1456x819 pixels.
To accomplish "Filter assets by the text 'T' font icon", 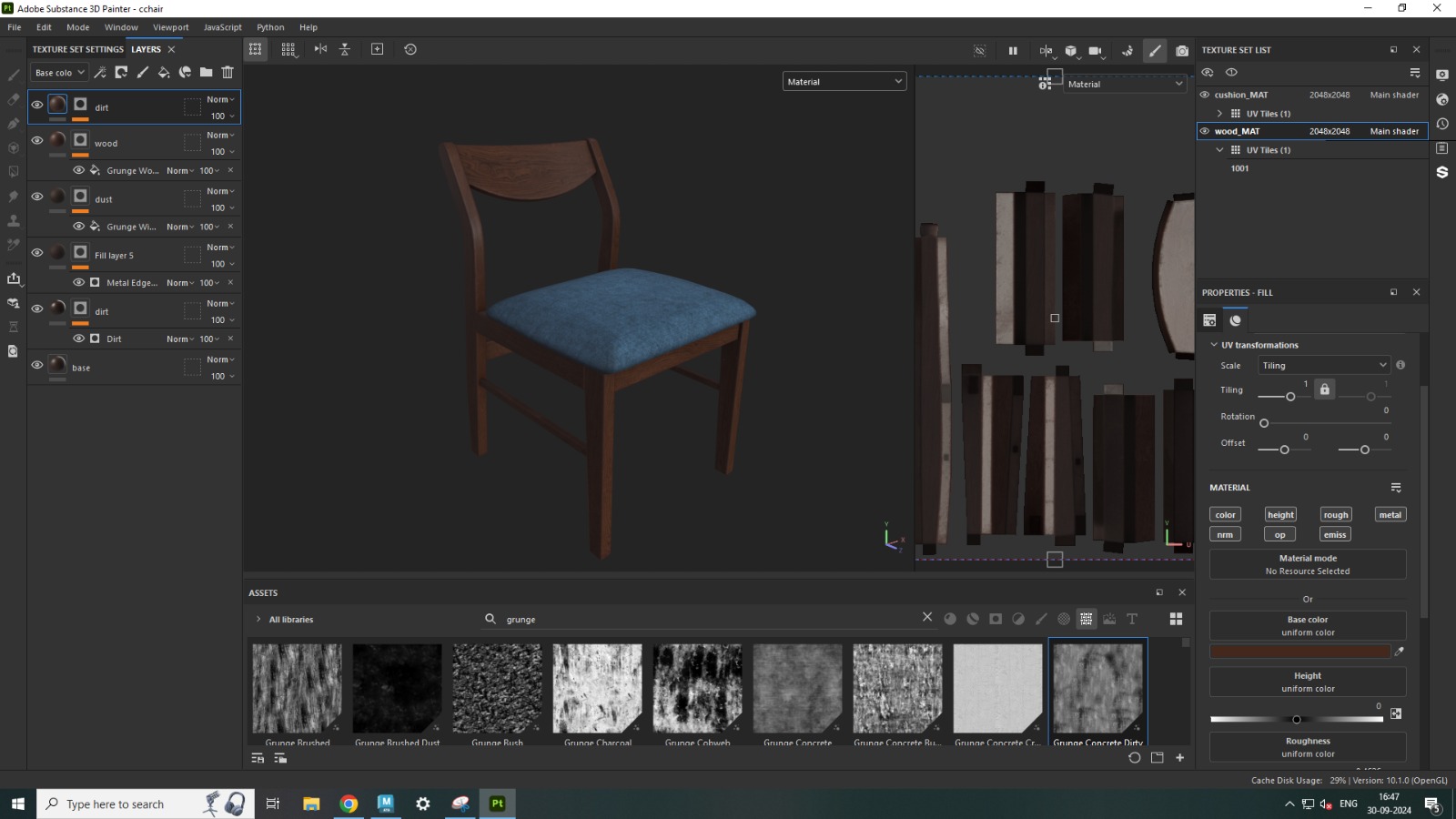I will click(1132, 619).
